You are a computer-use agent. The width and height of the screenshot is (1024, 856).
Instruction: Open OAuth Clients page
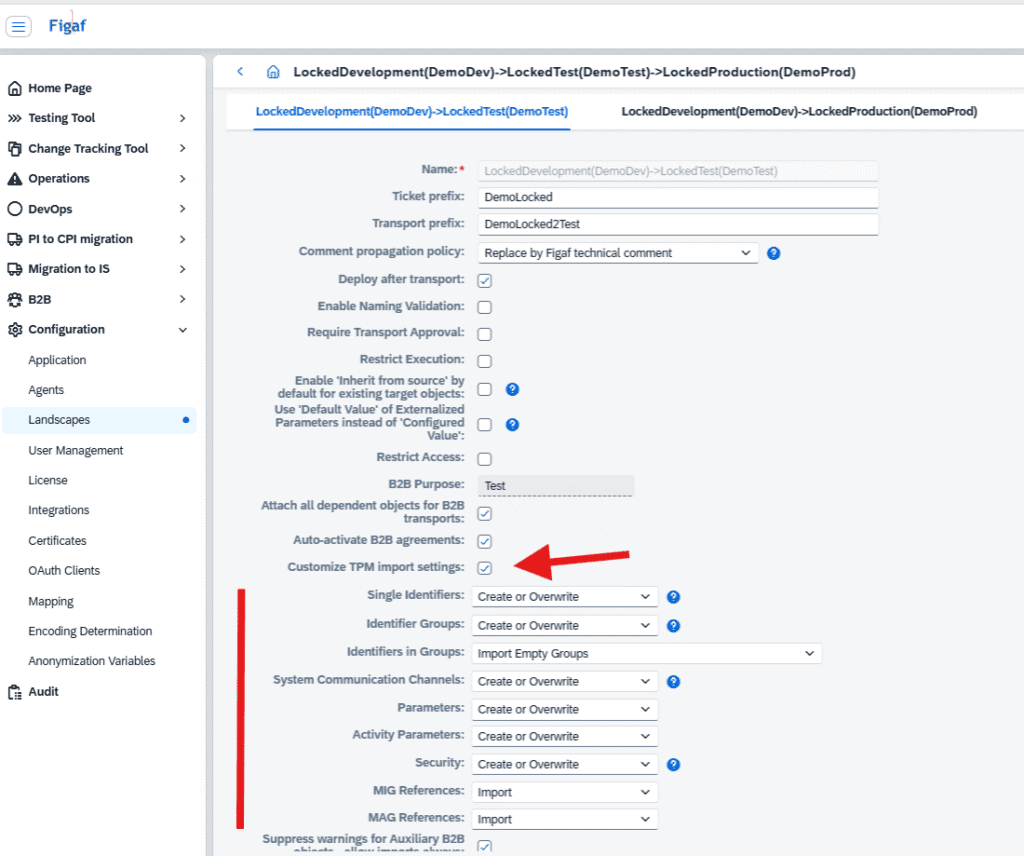pyautogui.click(x=64, y=571)
